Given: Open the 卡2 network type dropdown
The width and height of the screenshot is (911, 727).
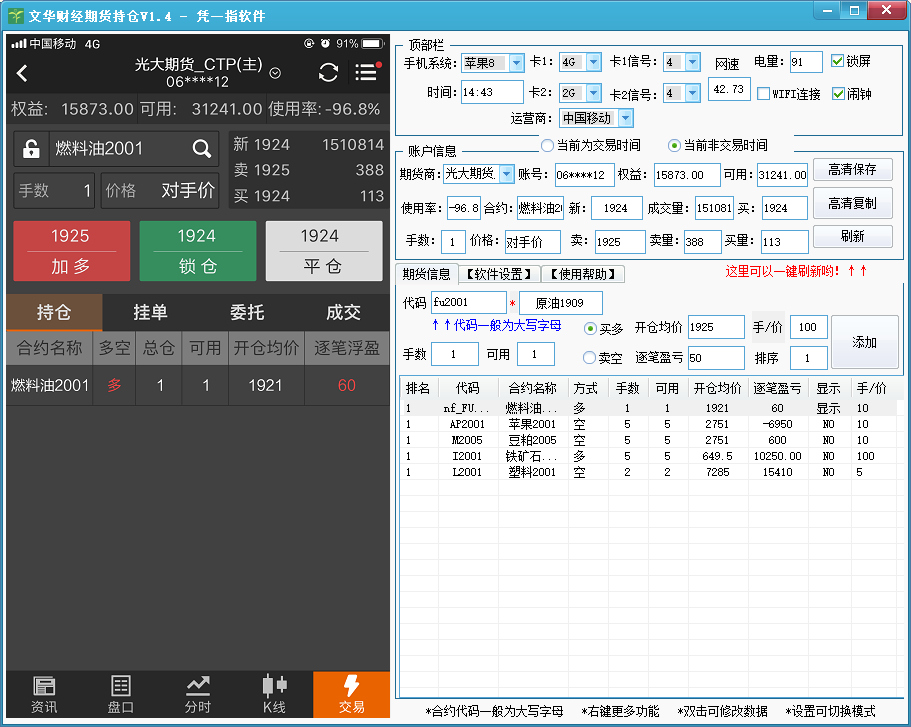Looking at the screenshot, I should [x=593, y=93].
